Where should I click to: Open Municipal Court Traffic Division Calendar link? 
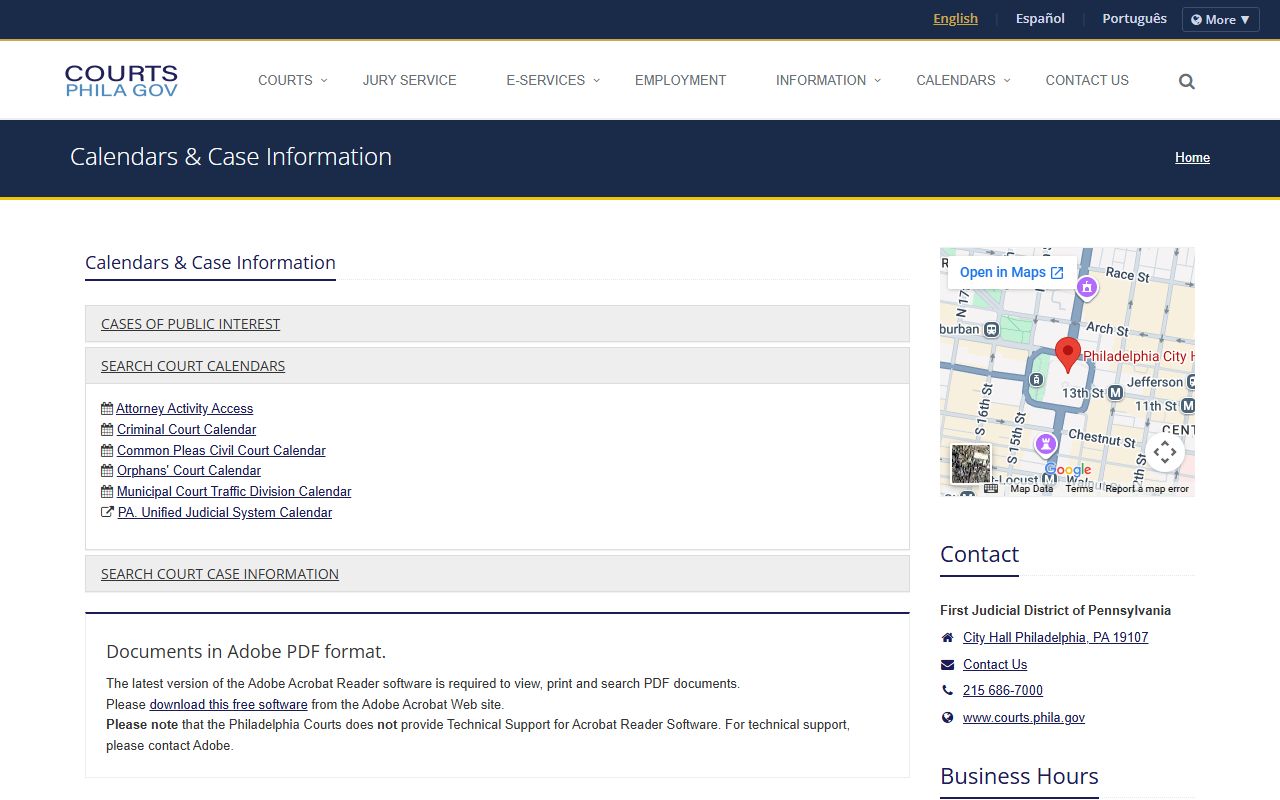click(234, 491)
